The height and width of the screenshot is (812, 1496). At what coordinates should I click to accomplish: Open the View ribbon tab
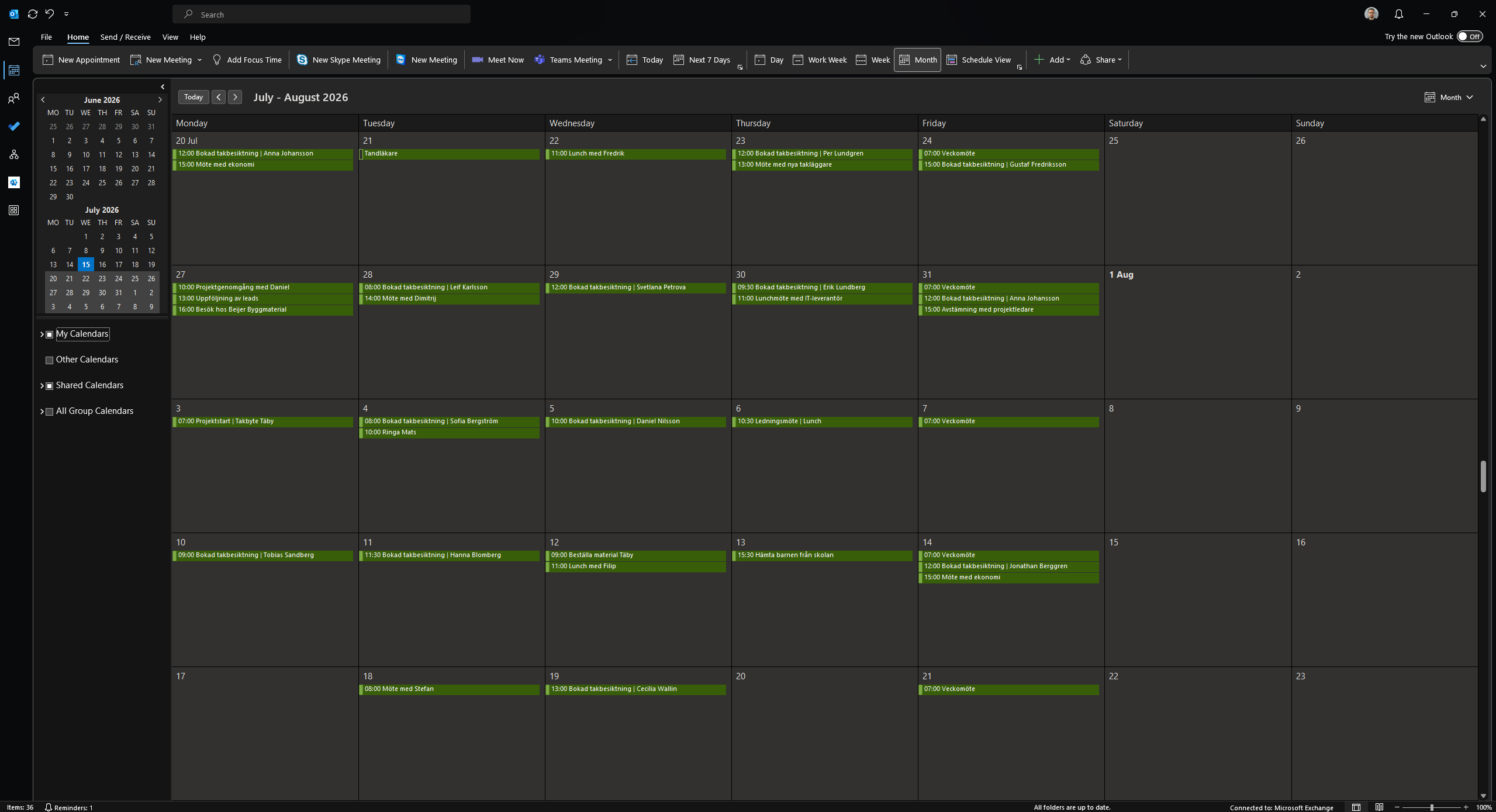pos(170,37)
